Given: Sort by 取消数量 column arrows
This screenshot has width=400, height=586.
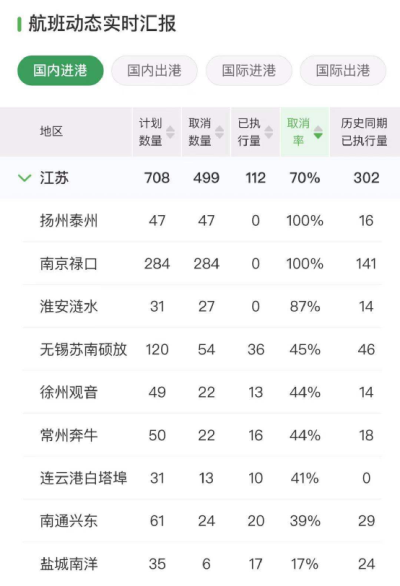Looking at the screenshot, I should (x=219, y=132).
